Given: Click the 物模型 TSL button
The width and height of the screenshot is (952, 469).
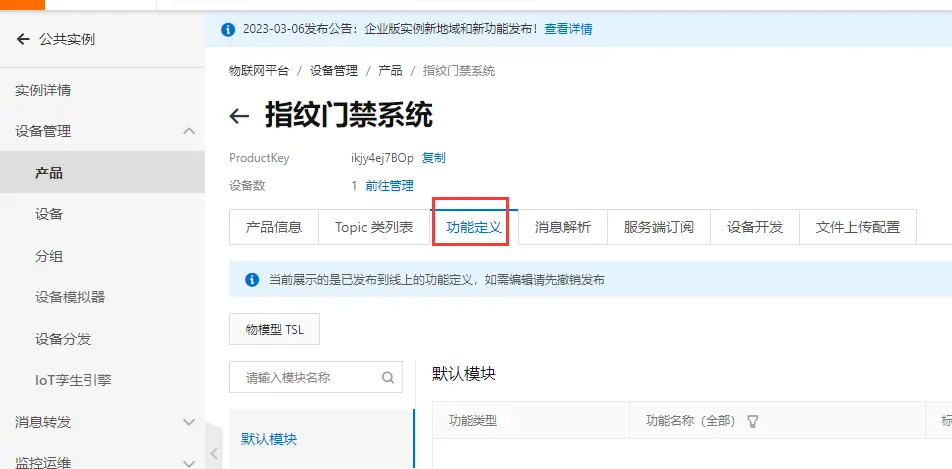Looking at the screenshot, I should (274, 328).
